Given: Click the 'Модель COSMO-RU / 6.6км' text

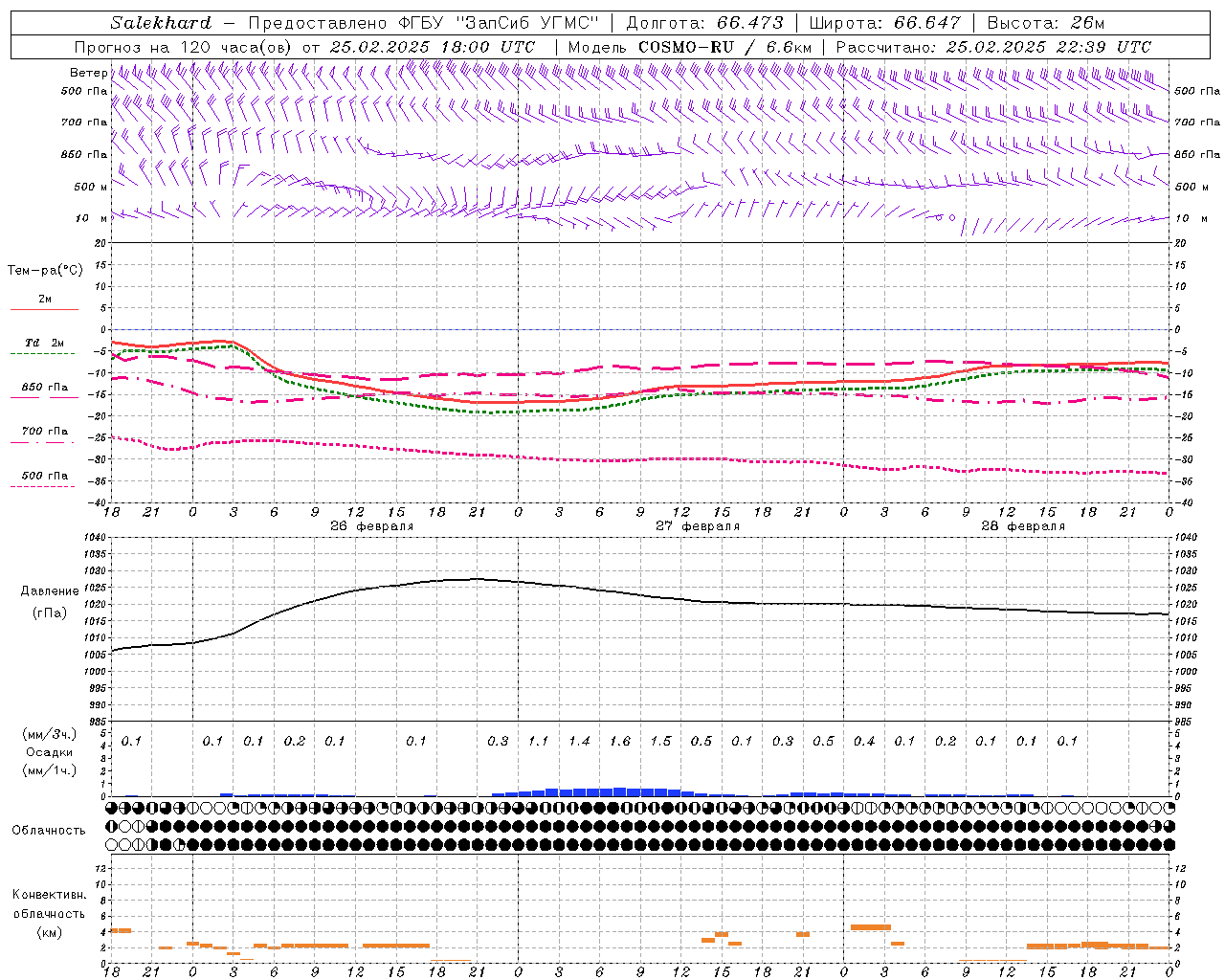Looking at the screenshot, I should (689, 47).
